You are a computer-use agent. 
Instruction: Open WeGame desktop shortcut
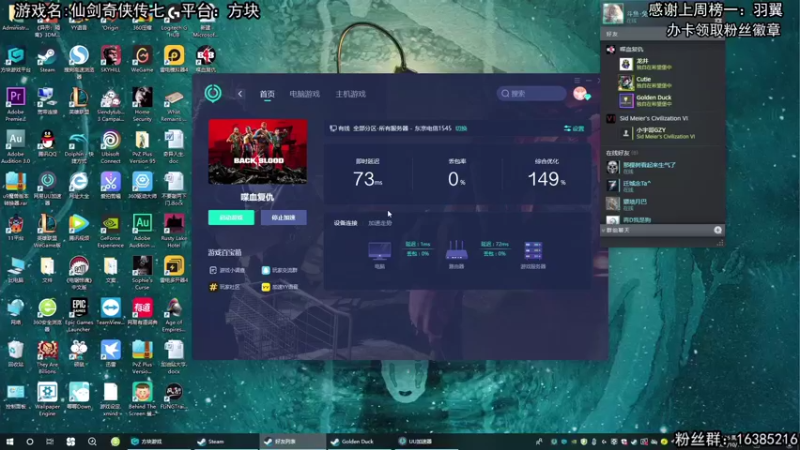point(142,59)
